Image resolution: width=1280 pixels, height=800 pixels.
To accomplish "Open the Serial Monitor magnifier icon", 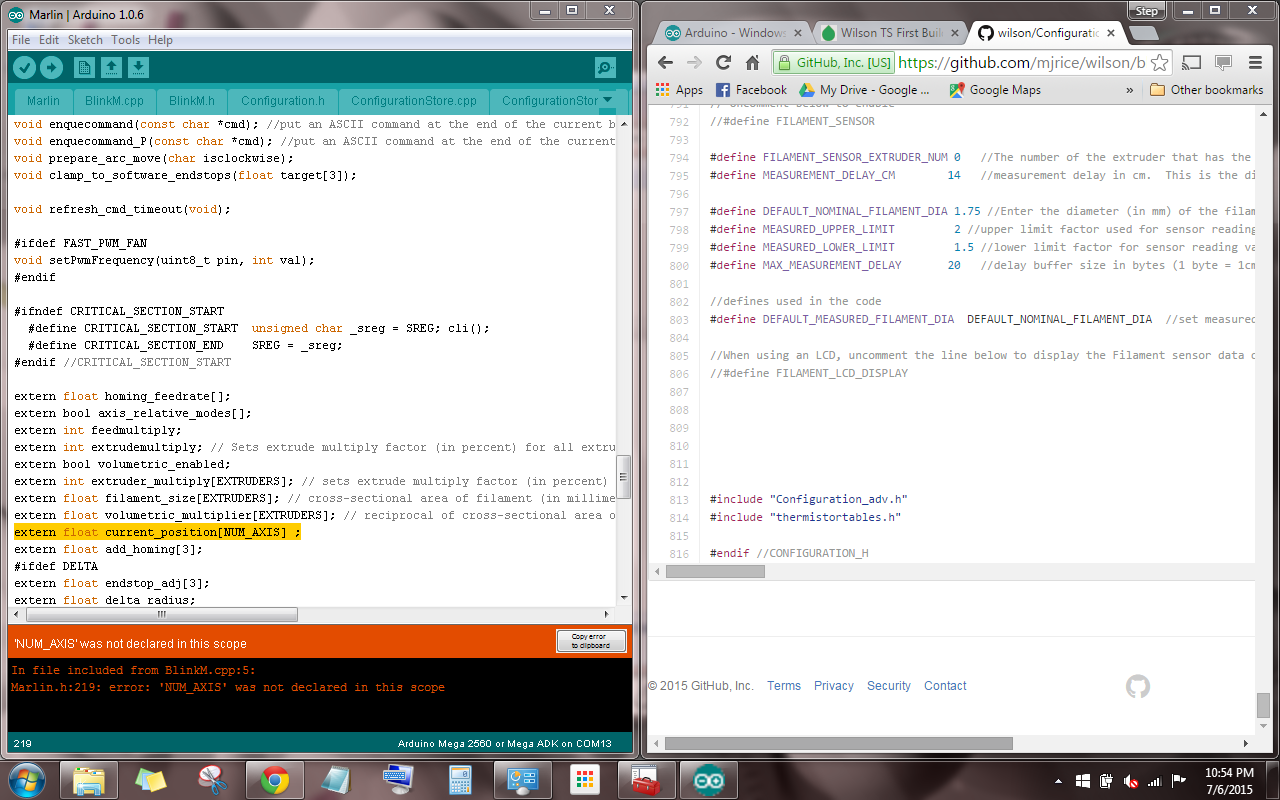I will tap(605, 67).
